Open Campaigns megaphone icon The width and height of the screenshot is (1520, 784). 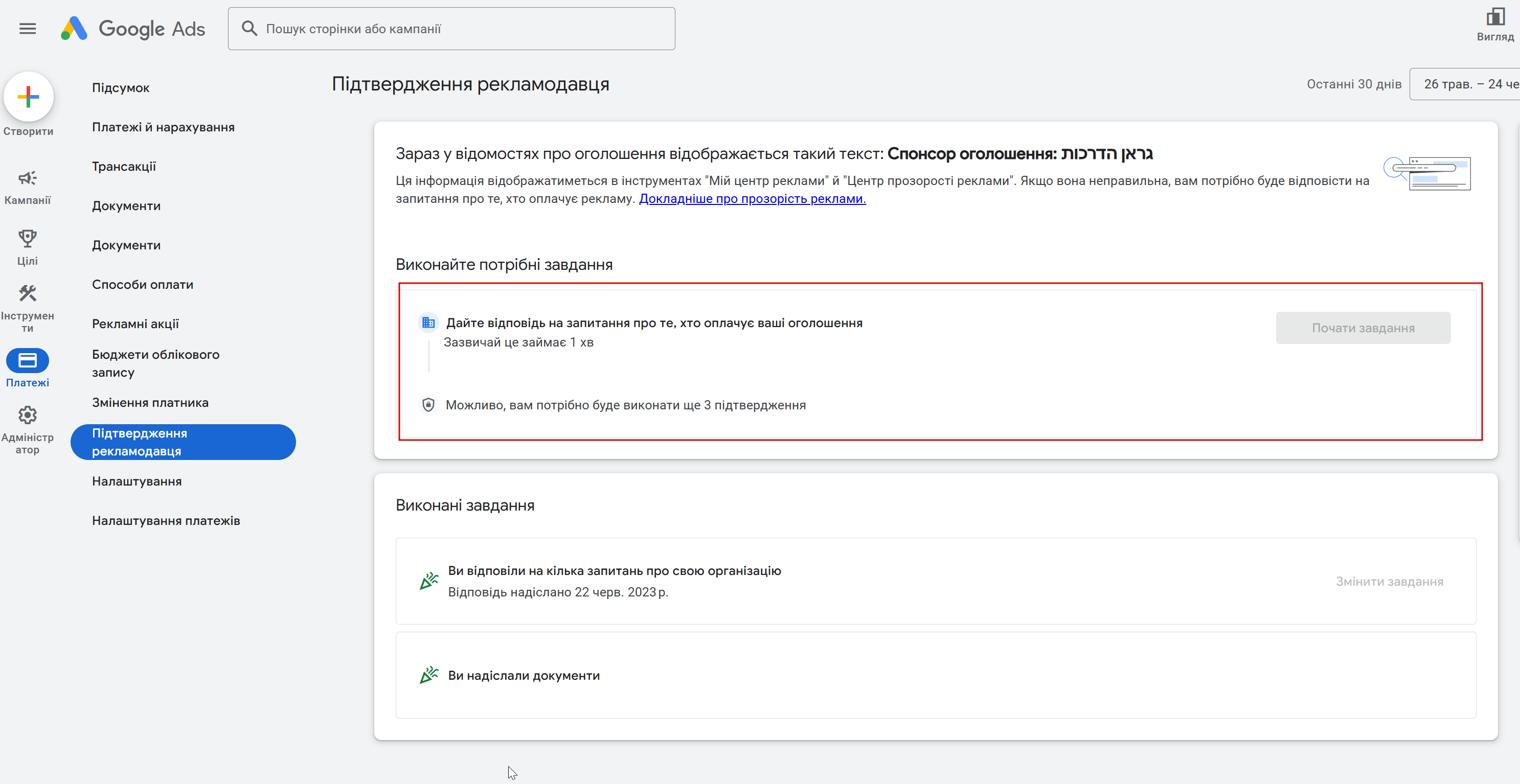pyautogui.click(x=27, y=178)
